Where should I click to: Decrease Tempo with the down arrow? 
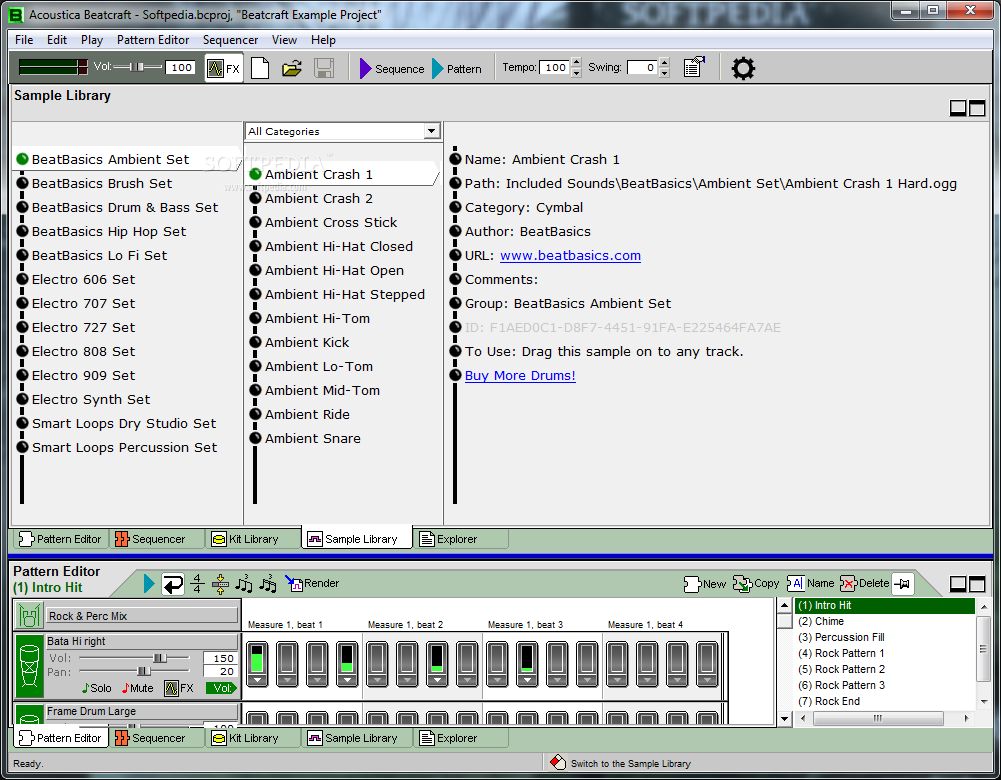click(576, 73)
